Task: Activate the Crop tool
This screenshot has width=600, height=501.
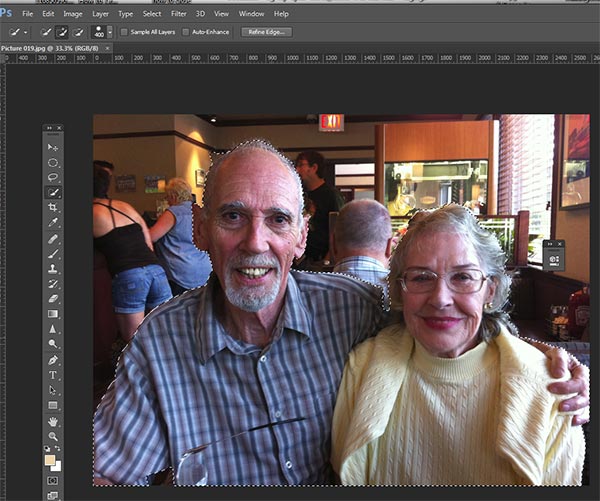Action: point(53,207)
